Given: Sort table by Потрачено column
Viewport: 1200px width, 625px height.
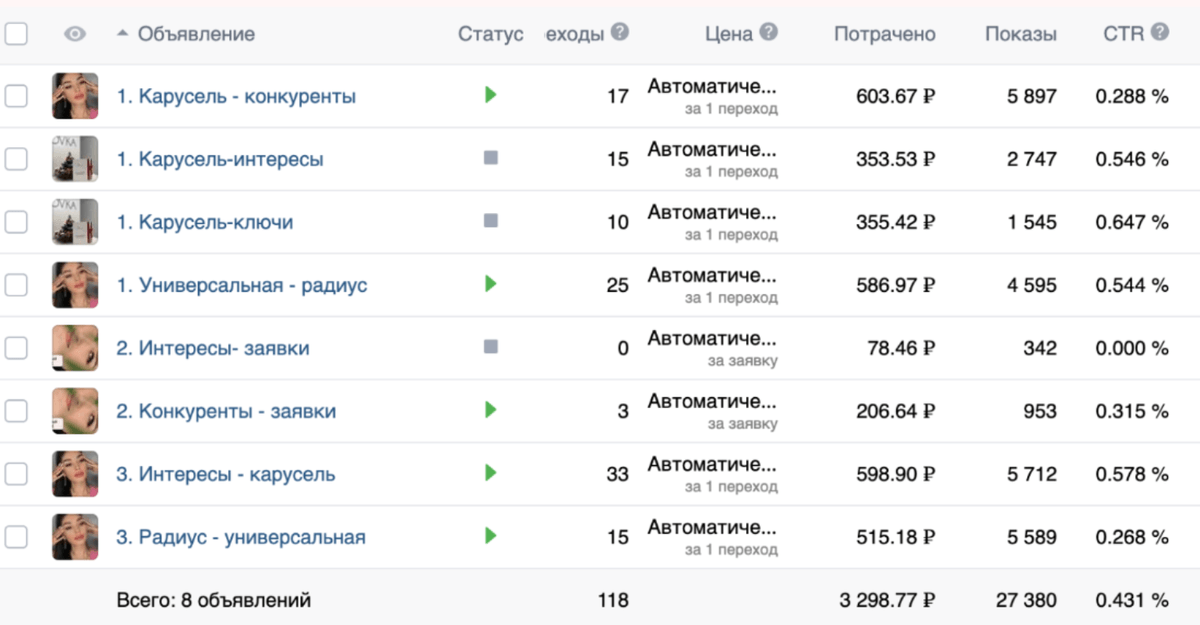Looking at the screenshot, I should pyautogui.click(x=884, y=34).
